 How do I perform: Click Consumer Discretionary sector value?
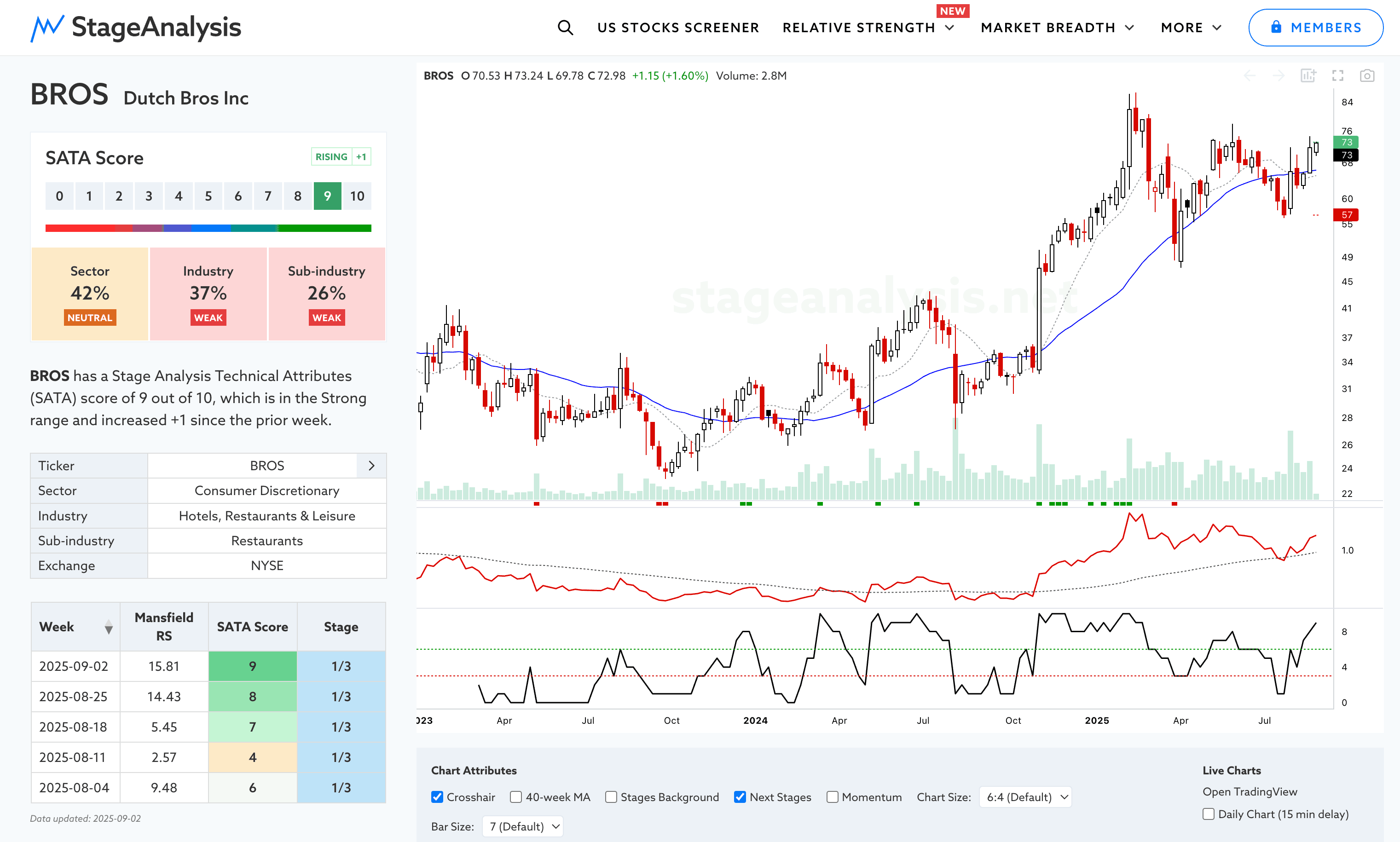267,491
